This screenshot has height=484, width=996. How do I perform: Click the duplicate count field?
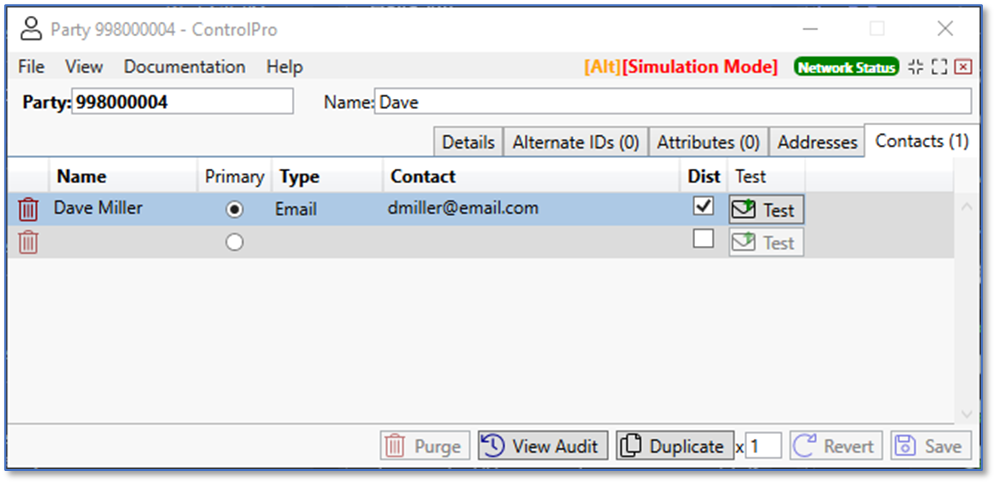(x=763, y=446)
